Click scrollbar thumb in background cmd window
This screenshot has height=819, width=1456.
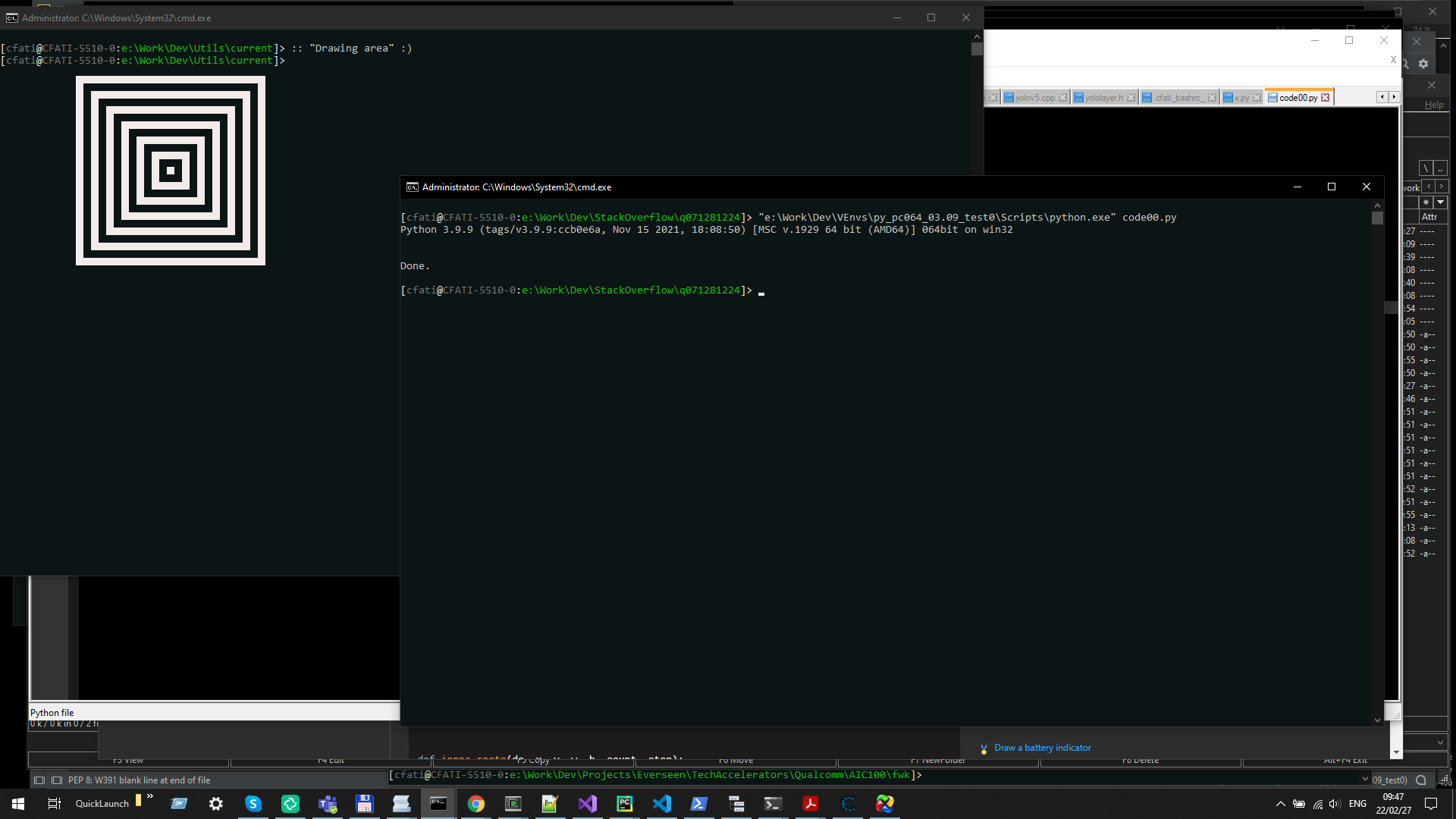(x=977, y=49)
